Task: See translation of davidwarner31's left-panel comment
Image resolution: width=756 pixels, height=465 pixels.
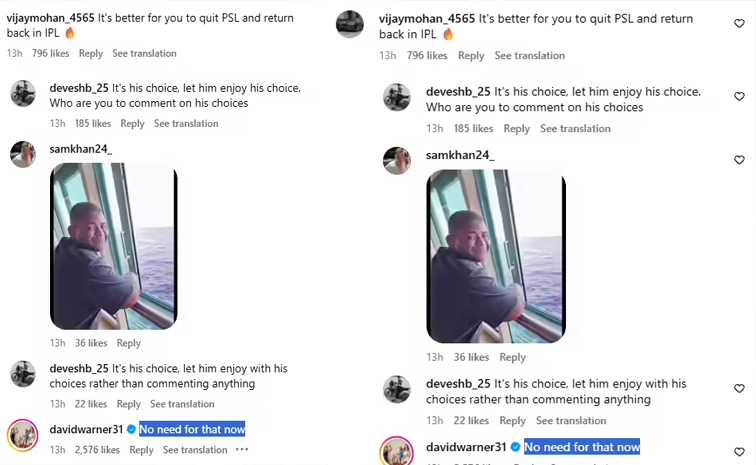Action: [196, 450]
